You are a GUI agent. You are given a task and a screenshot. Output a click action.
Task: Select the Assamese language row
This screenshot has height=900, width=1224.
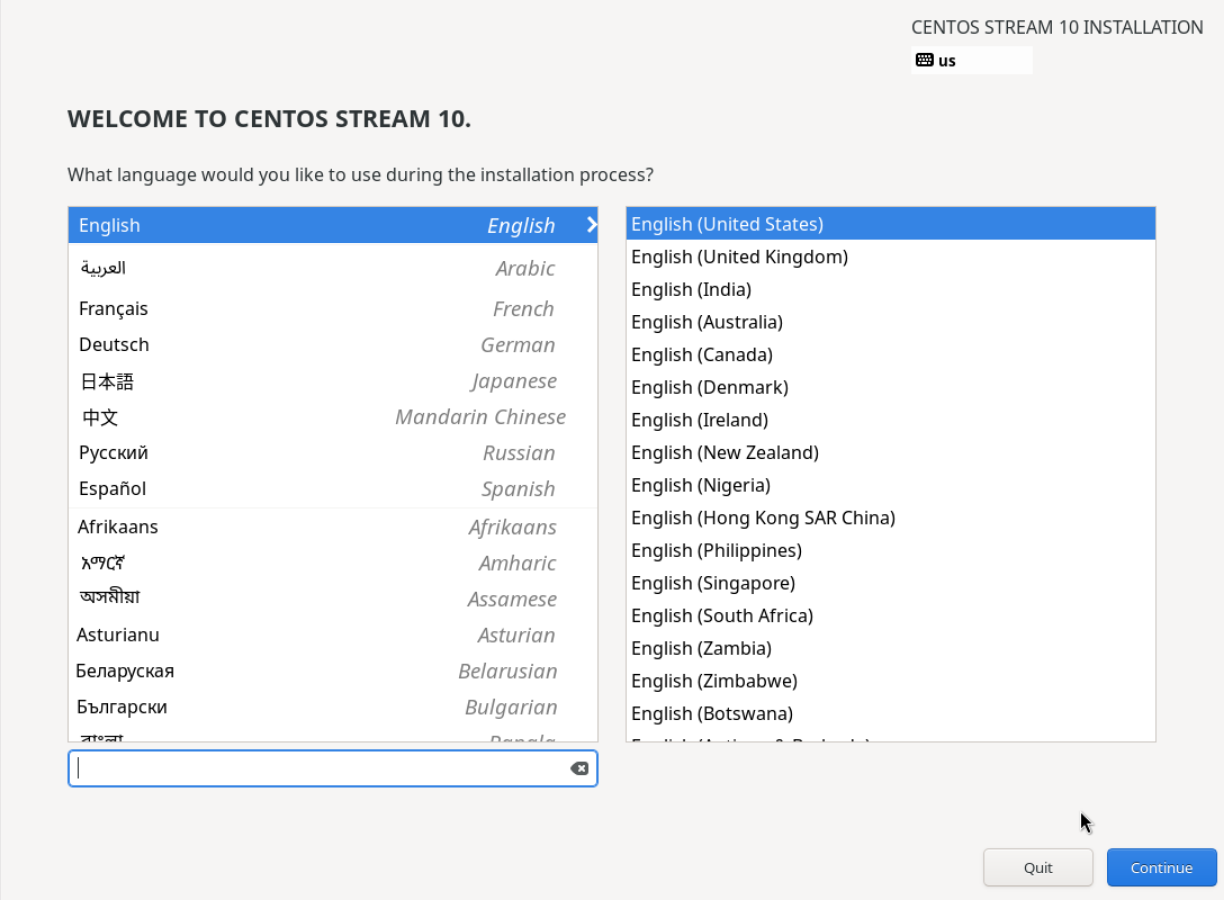[333, 599]
